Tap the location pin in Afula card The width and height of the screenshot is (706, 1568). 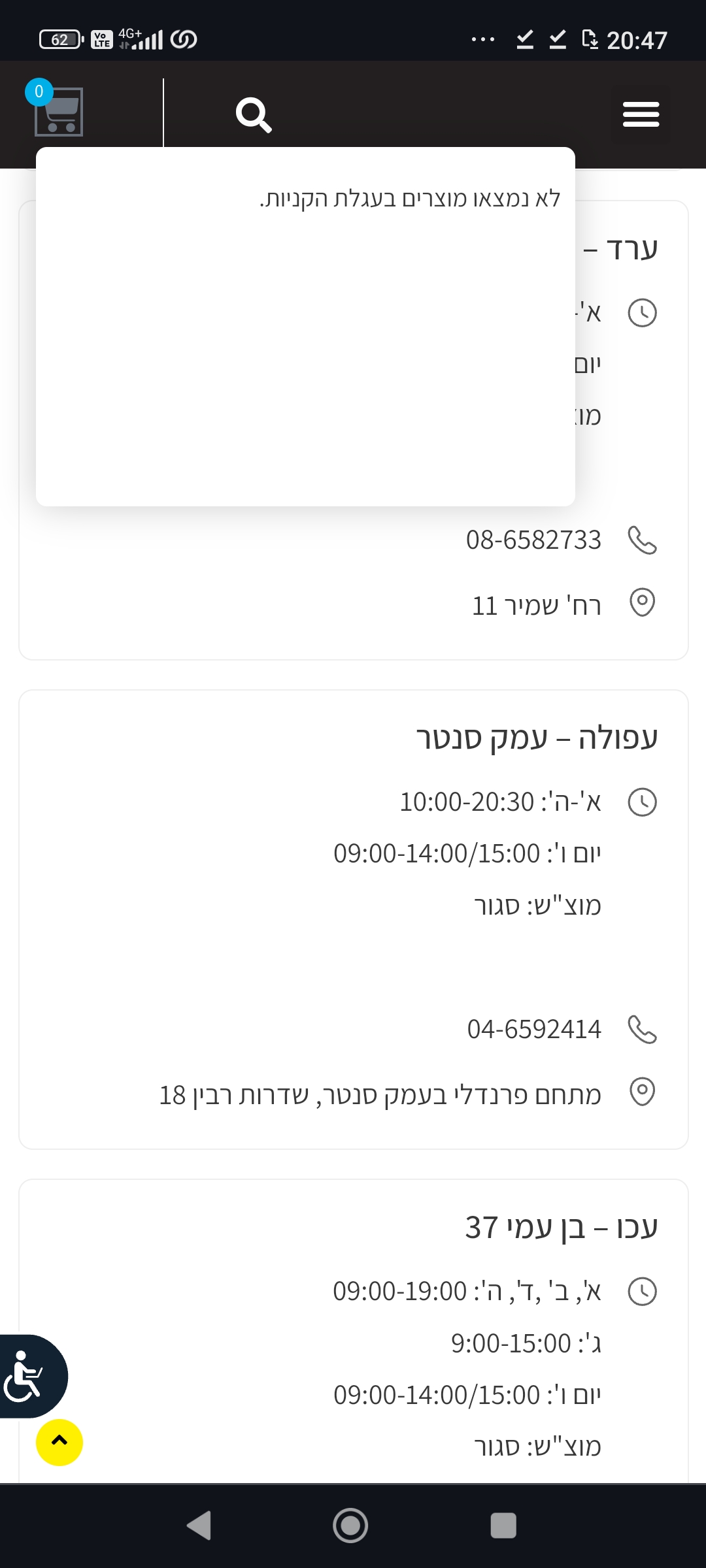[x=642, y=1092]
